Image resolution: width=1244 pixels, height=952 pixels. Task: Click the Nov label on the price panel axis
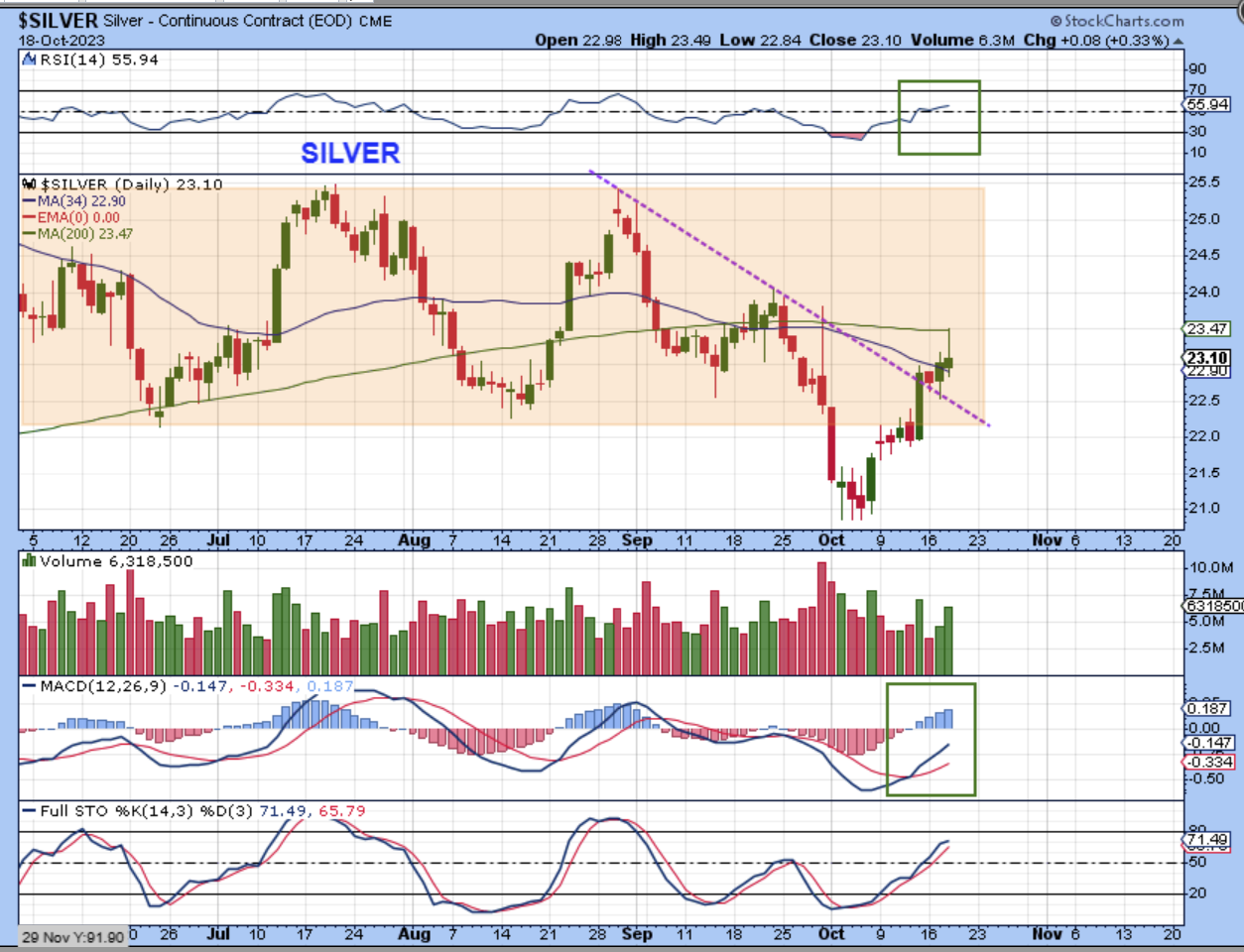click(1047, 540)
